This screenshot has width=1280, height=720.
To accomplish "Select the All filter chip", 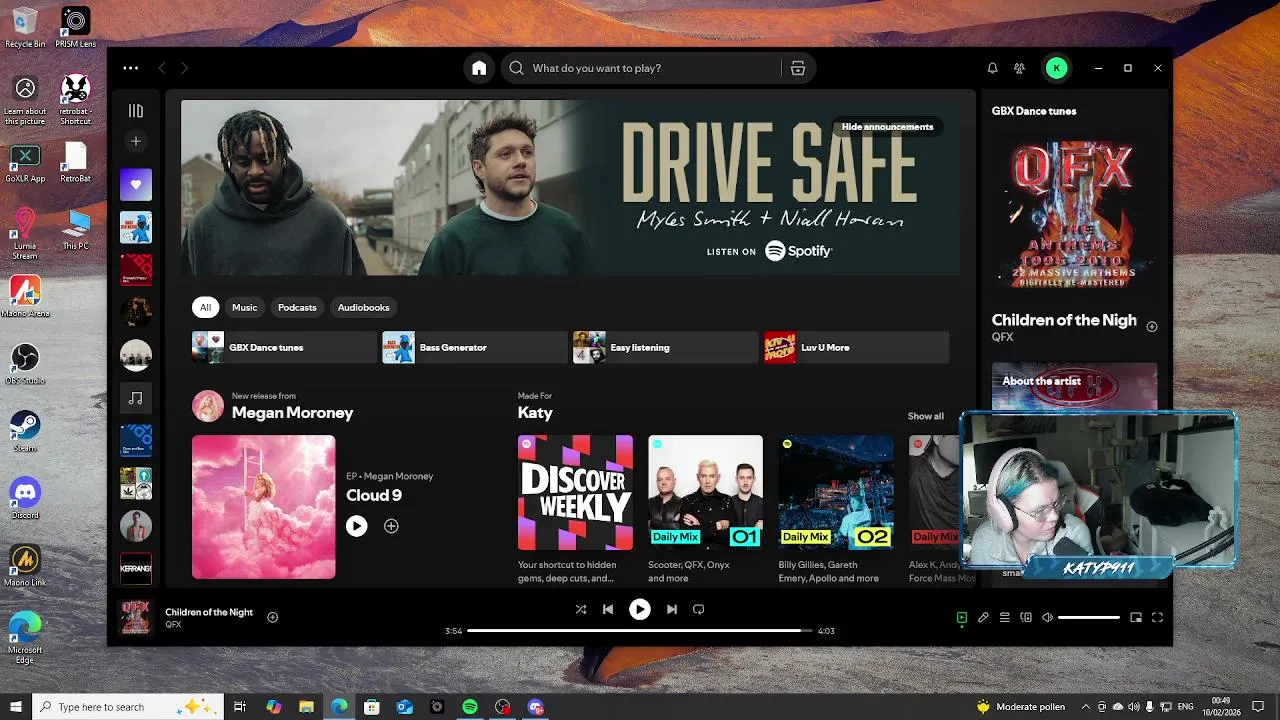I will [205, 307].
